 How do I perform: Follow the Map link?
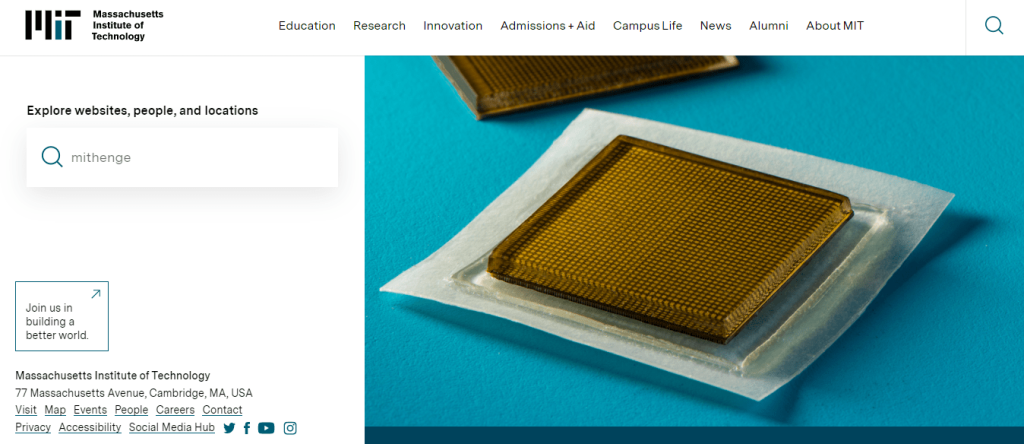pyautogui.click(x=55, y=410)
